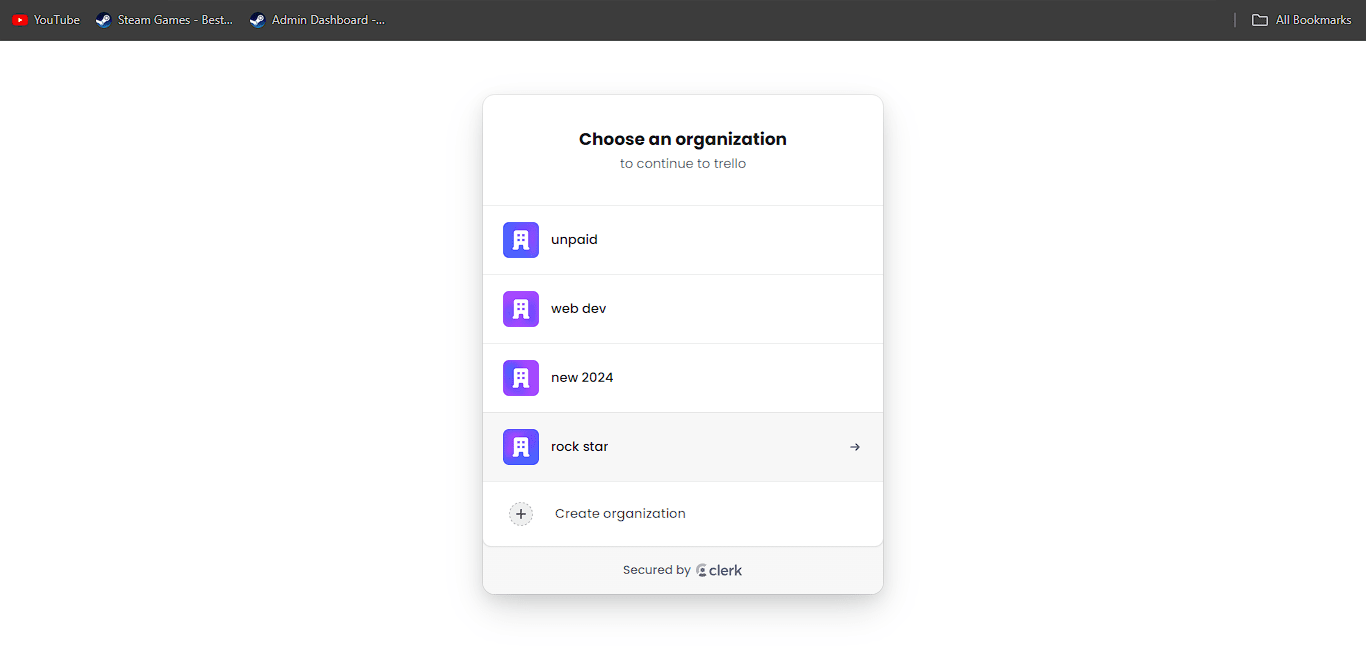Click the building icon beside web dev
This screenshot has width=1366, height=647.
521,309
